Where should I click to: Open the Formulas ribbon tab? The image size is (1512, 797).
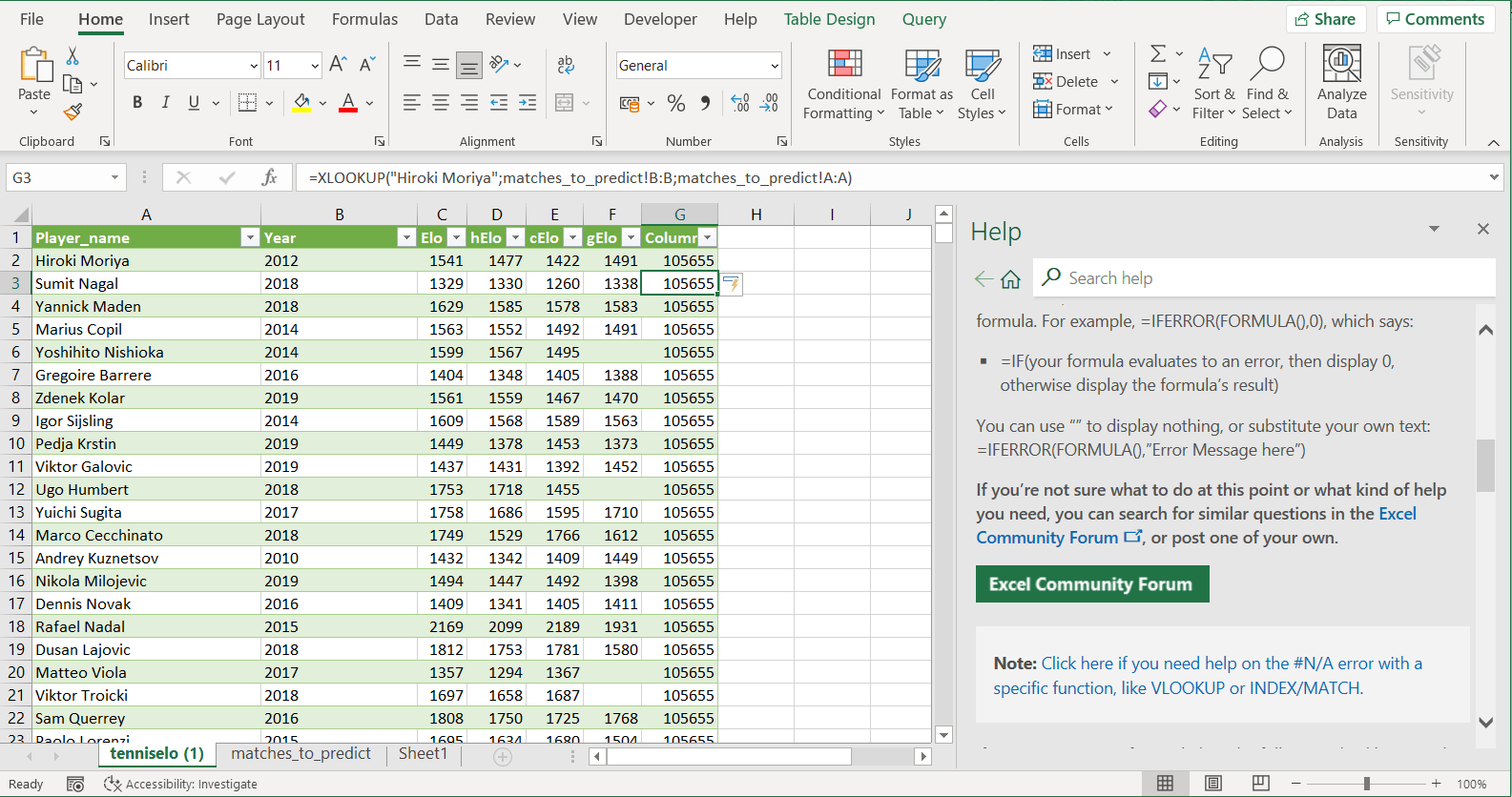[364, 19]
